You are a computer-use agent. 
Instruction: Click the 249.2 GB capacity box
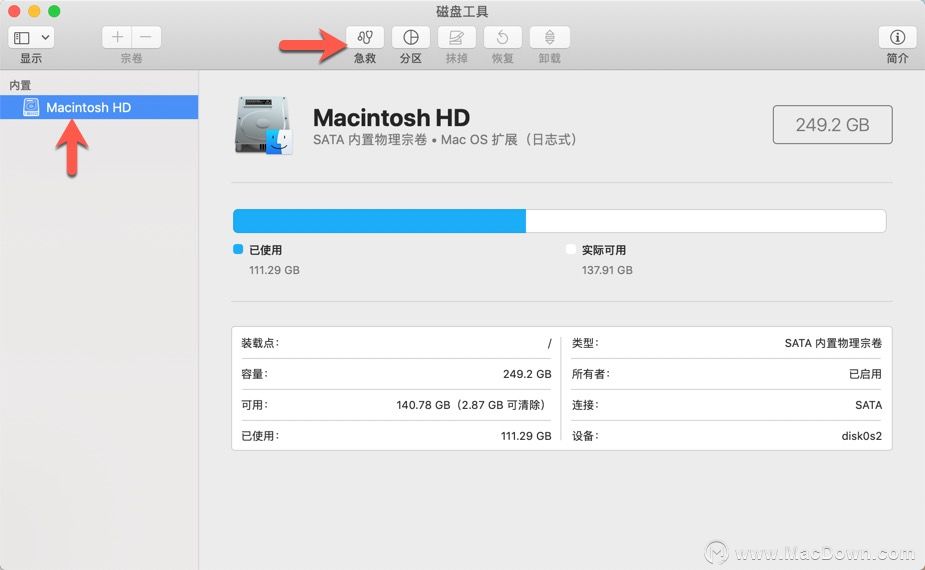pos(832,125)
